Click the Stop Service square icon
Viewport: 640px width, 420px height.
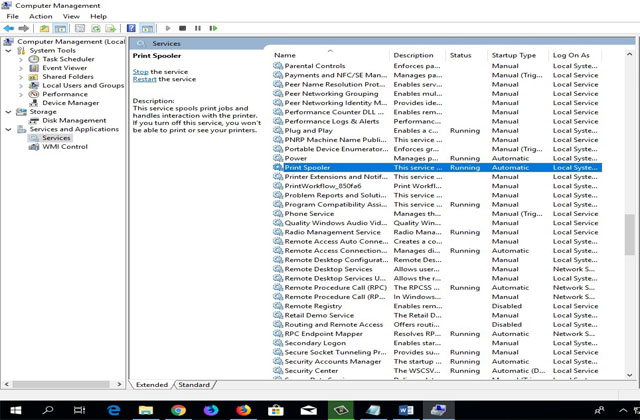tap(182, 28)
